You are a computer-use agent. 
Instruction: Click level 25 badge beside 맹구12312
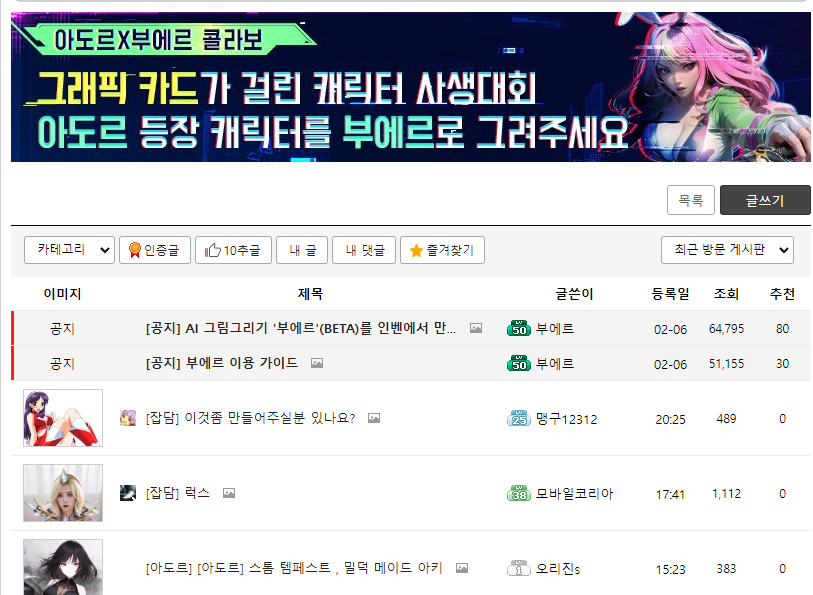click(x=518, y=419)
